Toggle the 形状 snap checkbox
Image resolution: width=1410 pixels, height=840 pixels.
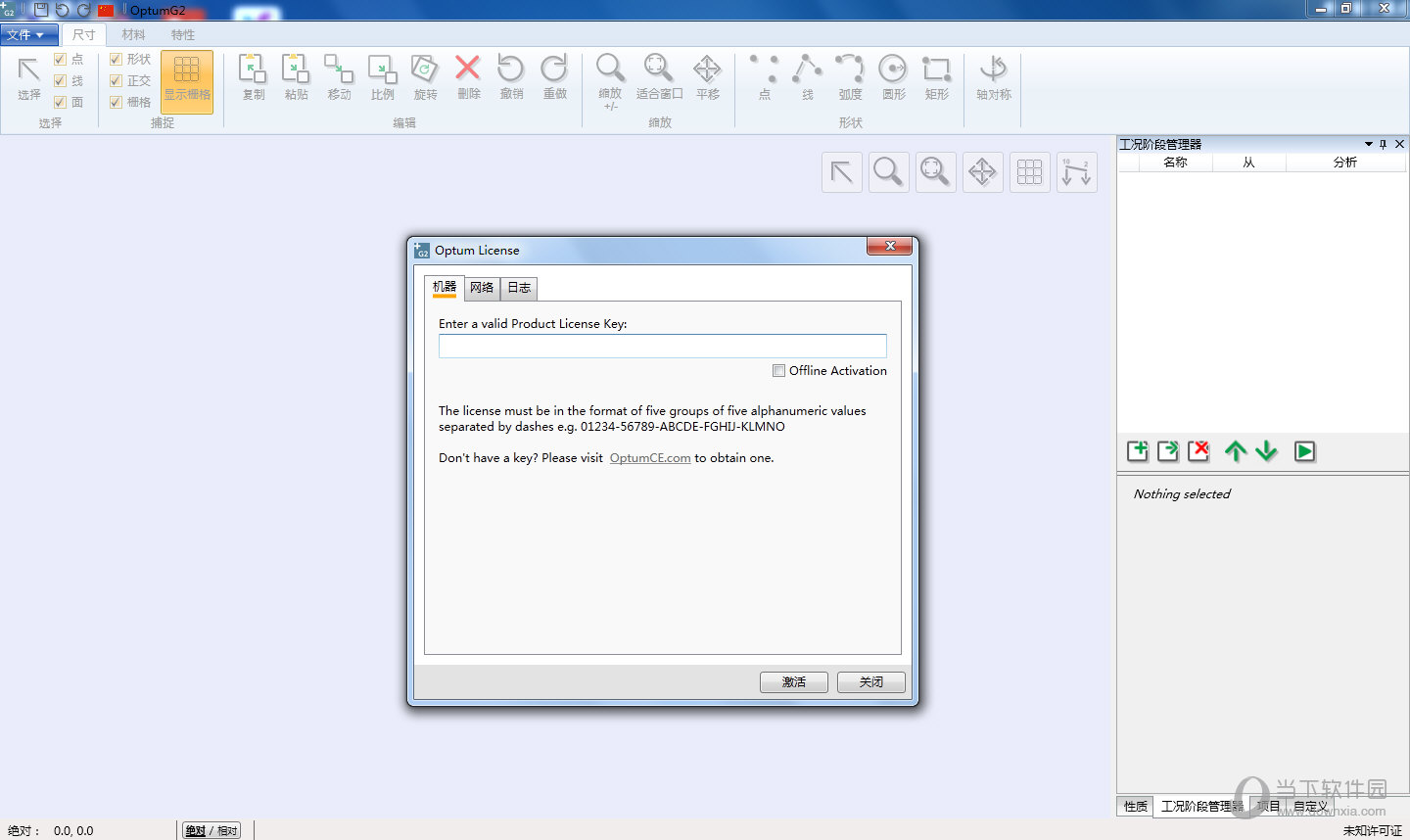pos(116,60)
